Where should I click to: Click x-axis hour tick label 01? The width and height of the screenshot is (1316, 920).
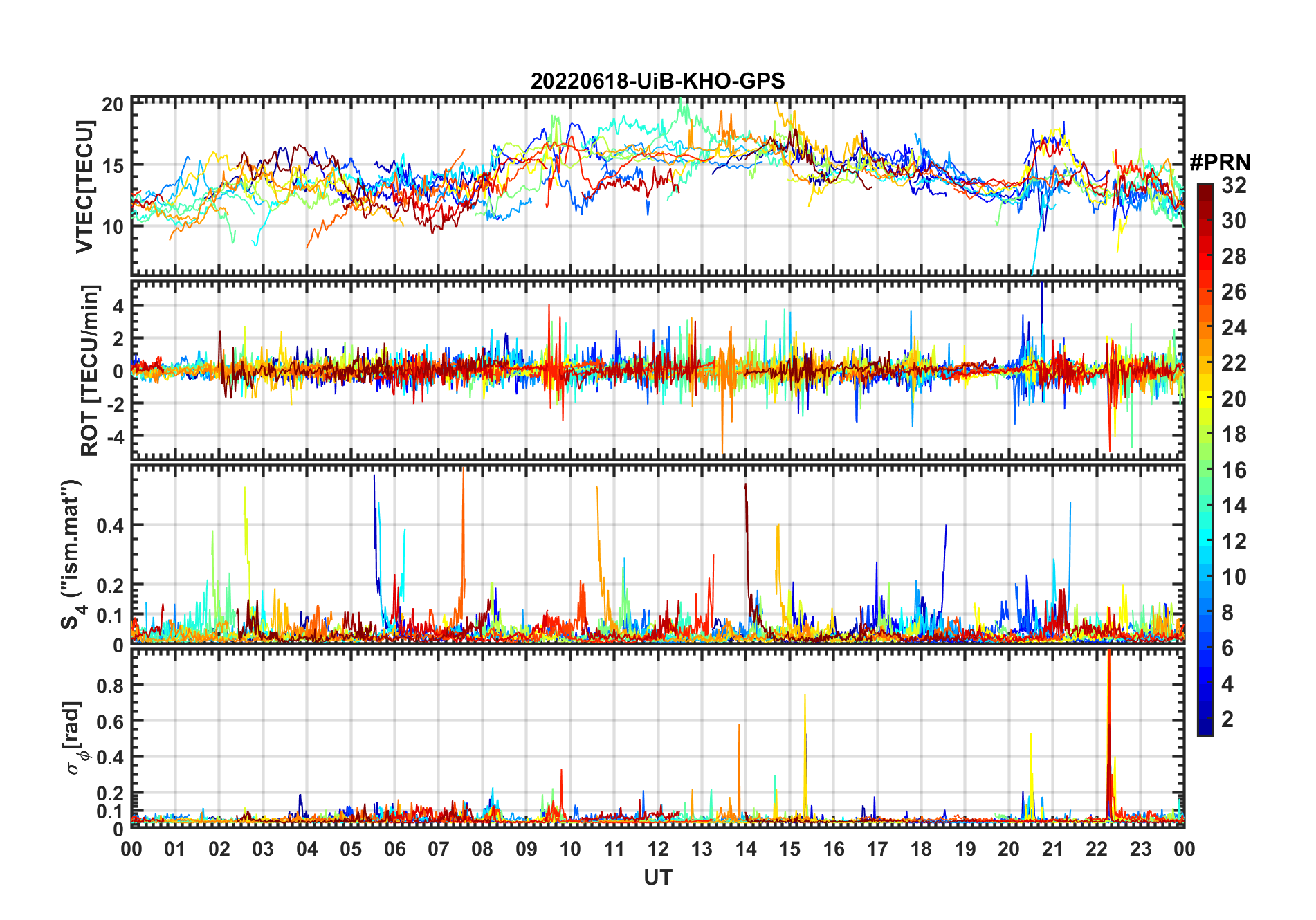coord(175,849)
